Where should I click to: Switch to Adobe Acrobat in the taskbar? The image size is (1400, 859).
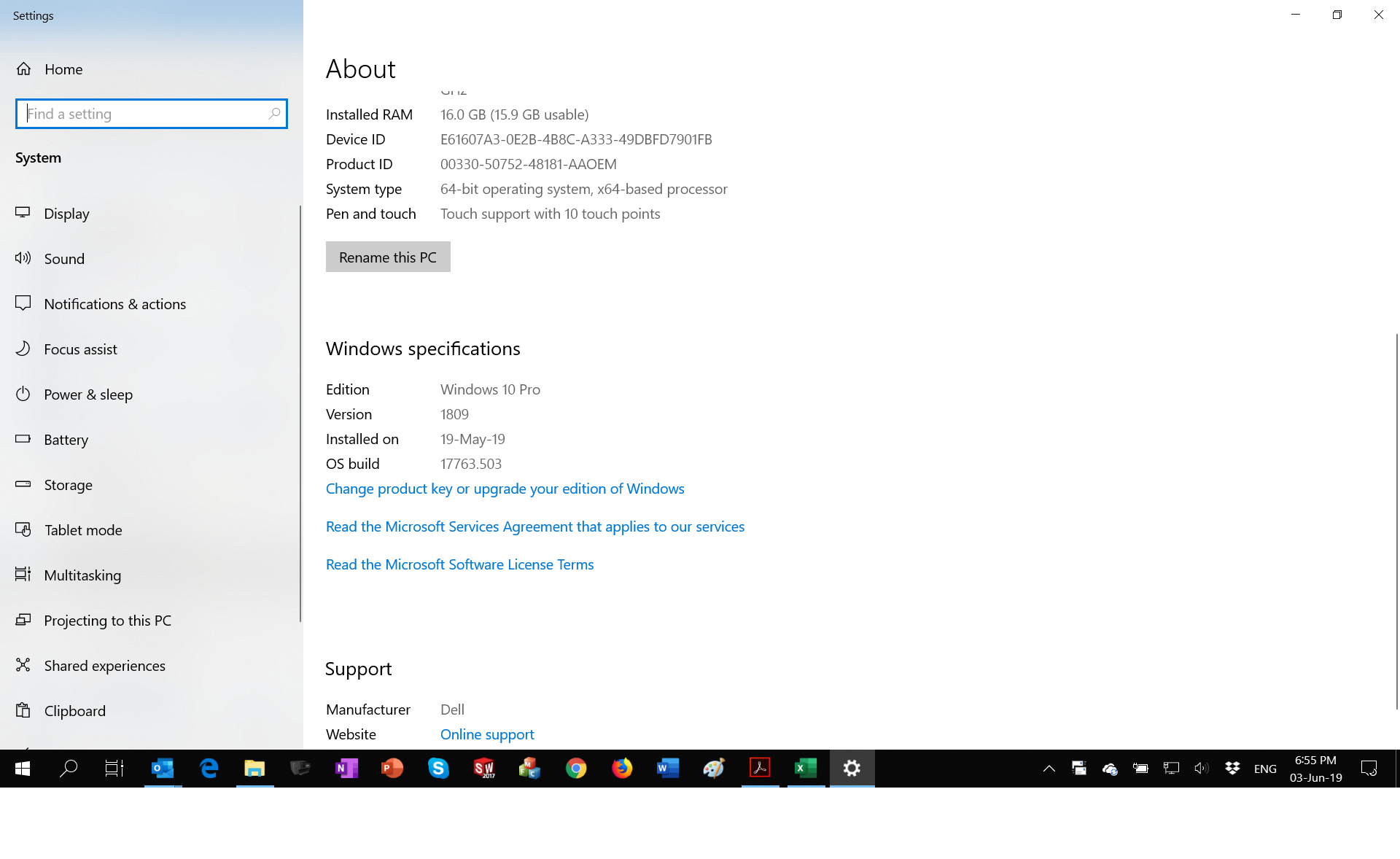pos(760,768)
